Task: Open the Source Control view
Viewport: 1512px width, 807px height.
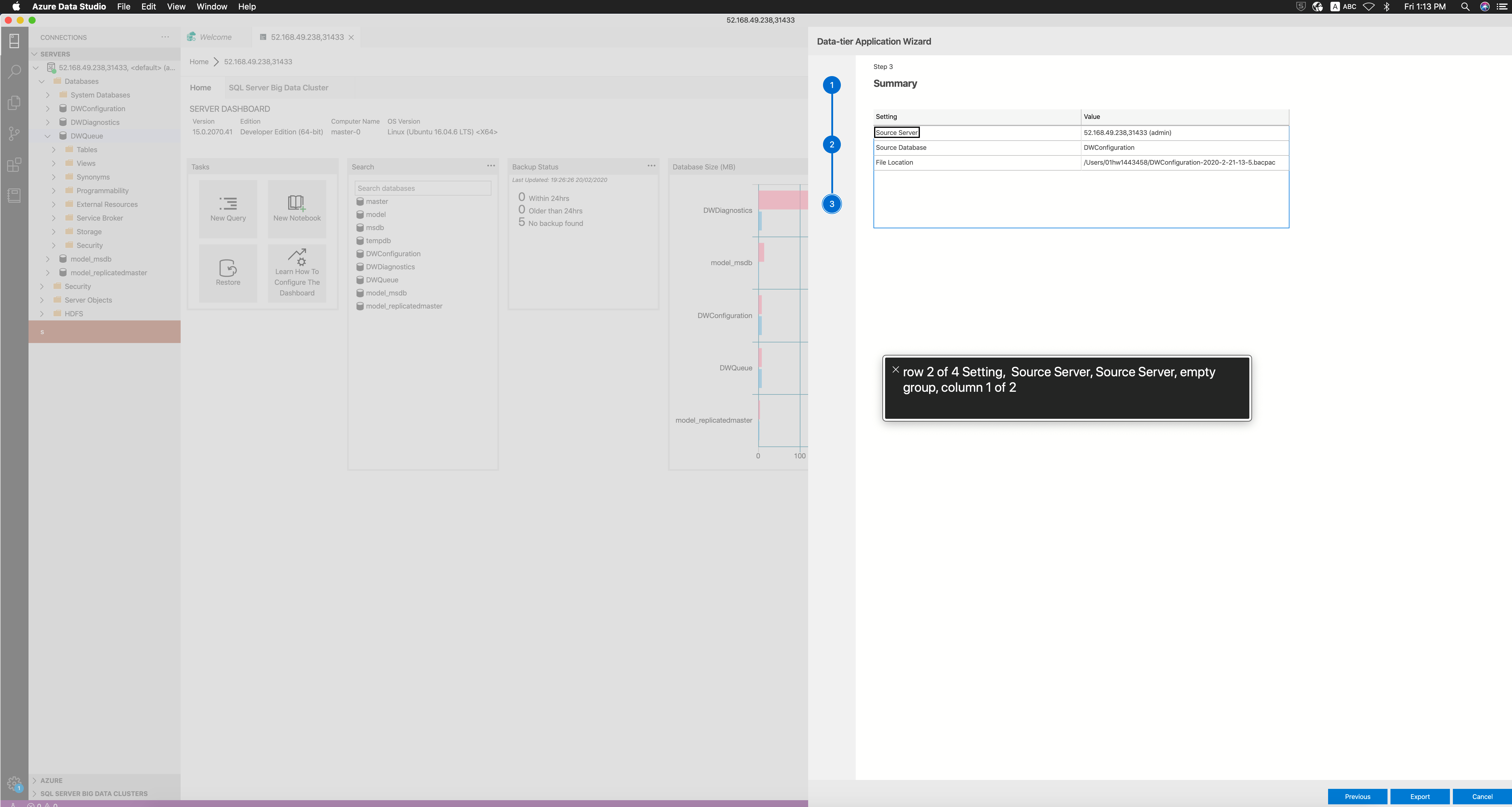Action: coord(13,134)
